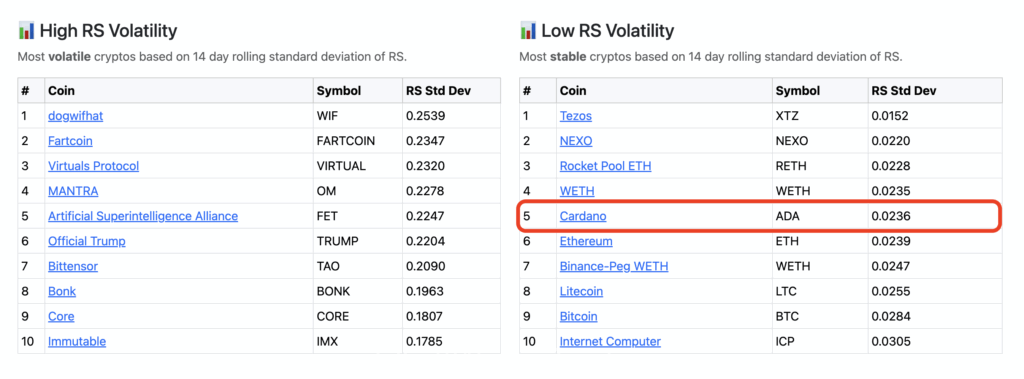Open the NEXO coin link
The width and height of the screenshot is (1024, 379).
(576, 140)
